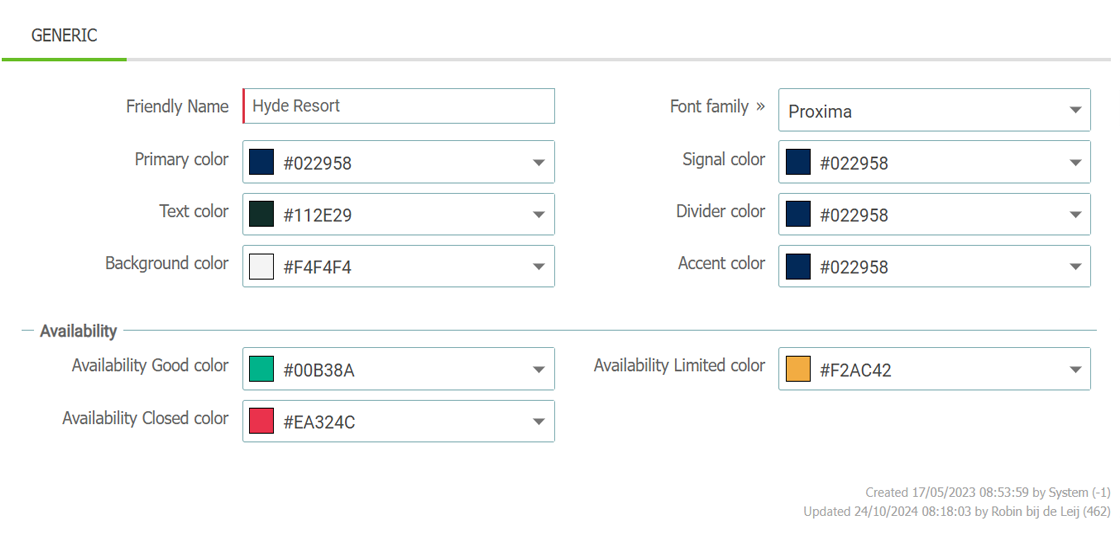
Task: Switch to the GENERIC tab
Action: pos(64,35)
